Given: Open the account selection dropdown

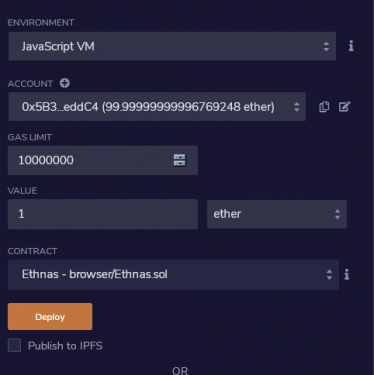Looking at the screenshot, I should pyautogui.click(x=157, y=107).
